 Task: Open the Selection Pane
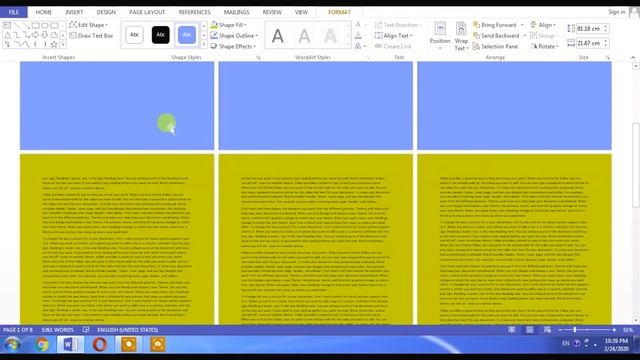click(496, 46)
